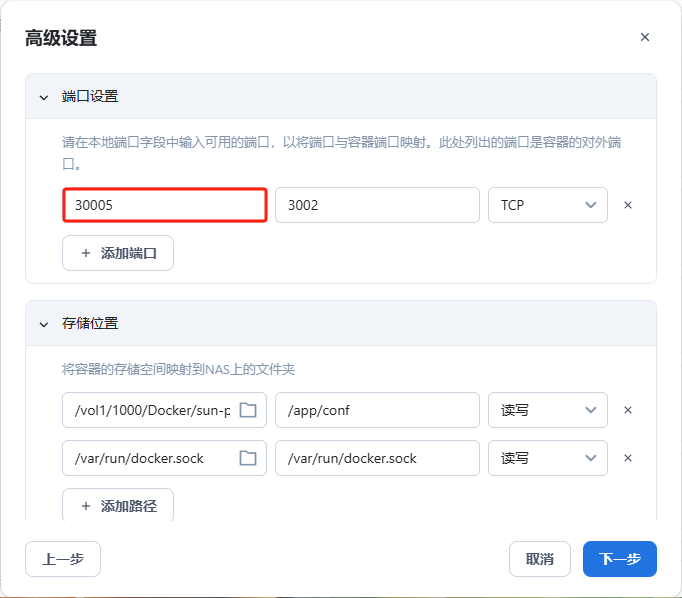Click the 添加端口 button
Image resolution: width=682 pixels, height=598 pixels.
pyautogui.click(x=118, y=253)
